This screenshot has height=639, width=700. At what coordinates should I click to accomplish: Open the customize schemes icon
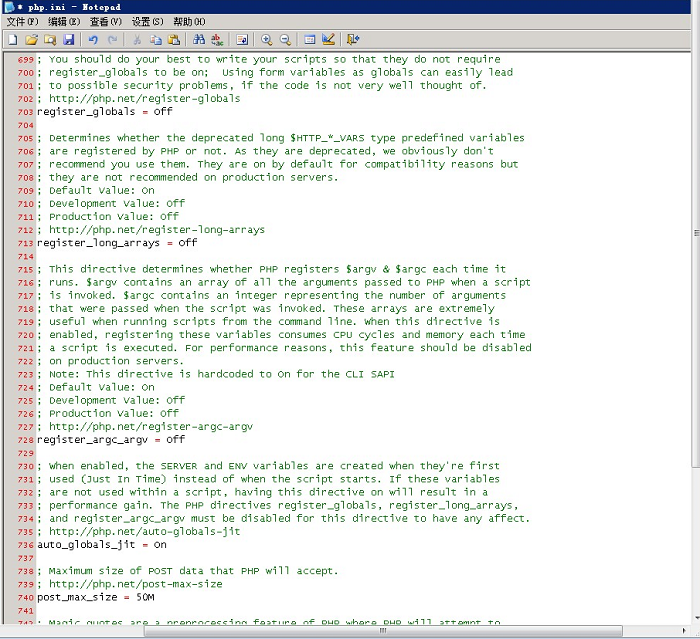328,40
